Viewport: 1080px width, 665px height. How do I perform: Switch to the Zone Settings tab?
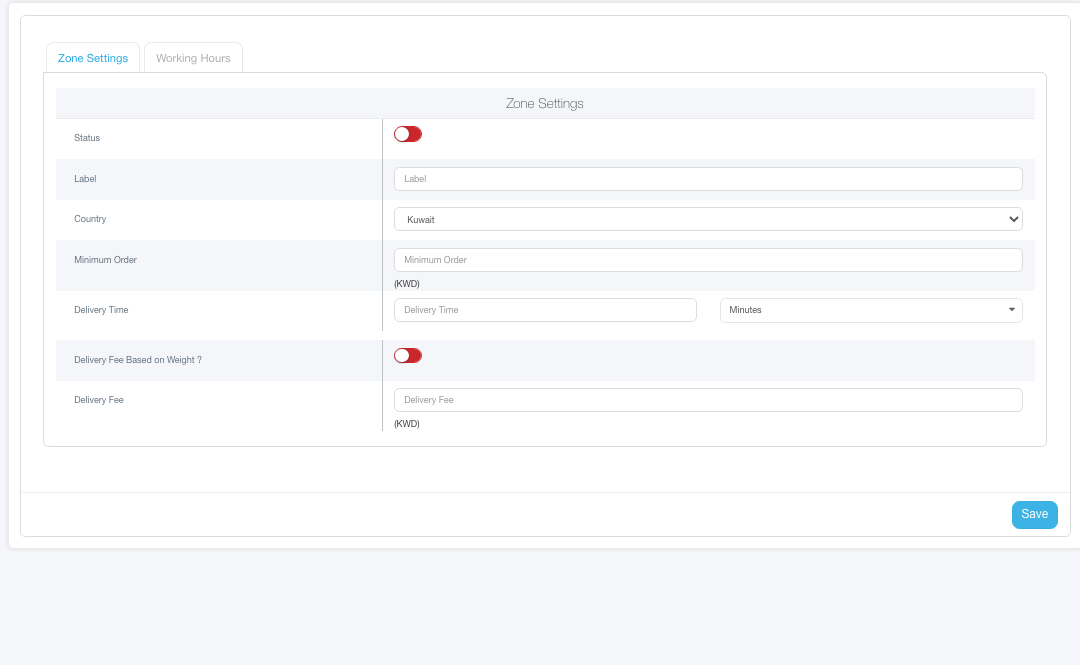click(x=93, y=58)
